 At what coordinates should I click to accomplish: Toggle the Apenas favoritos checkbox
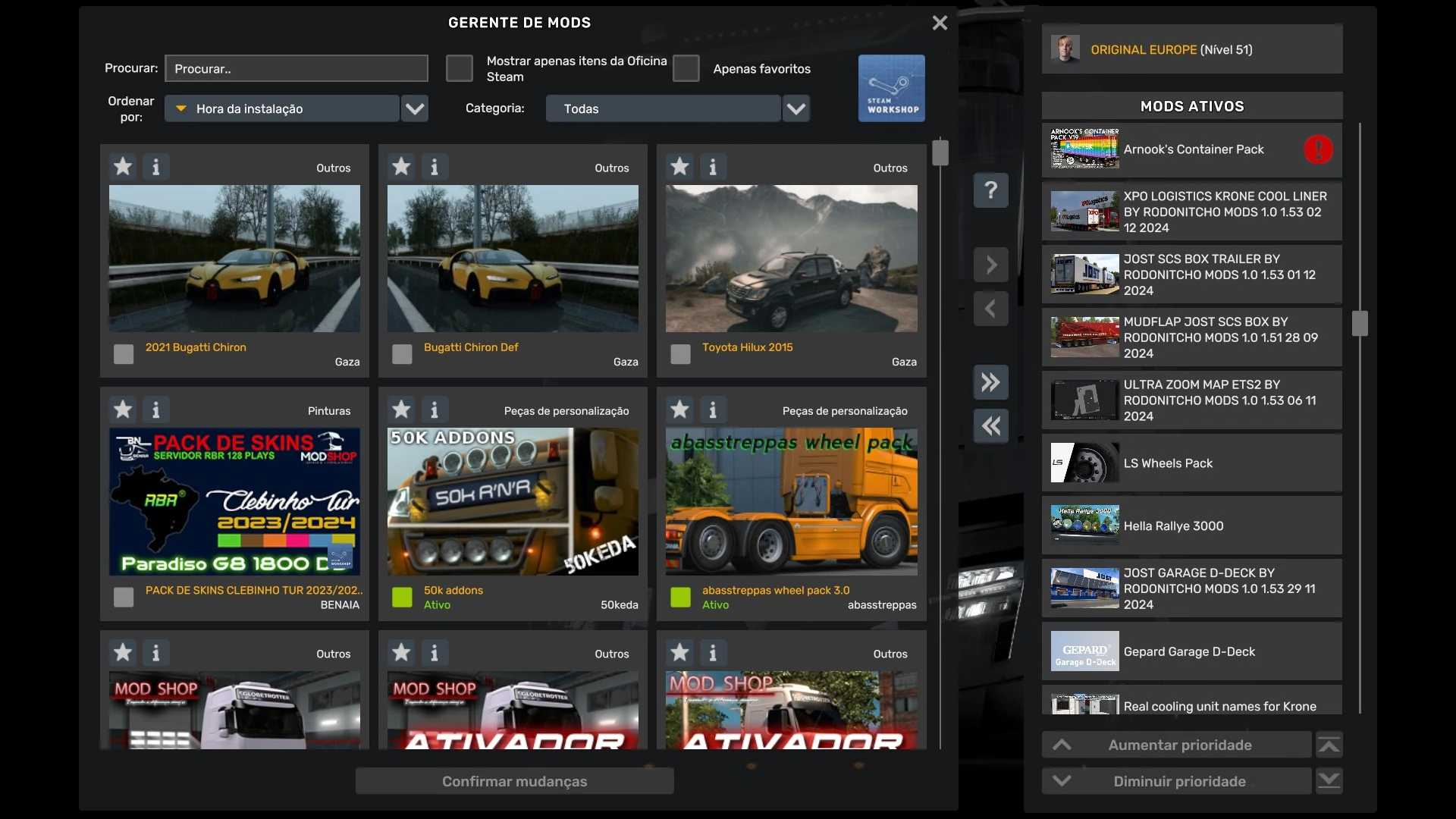[x=686, y=68]
